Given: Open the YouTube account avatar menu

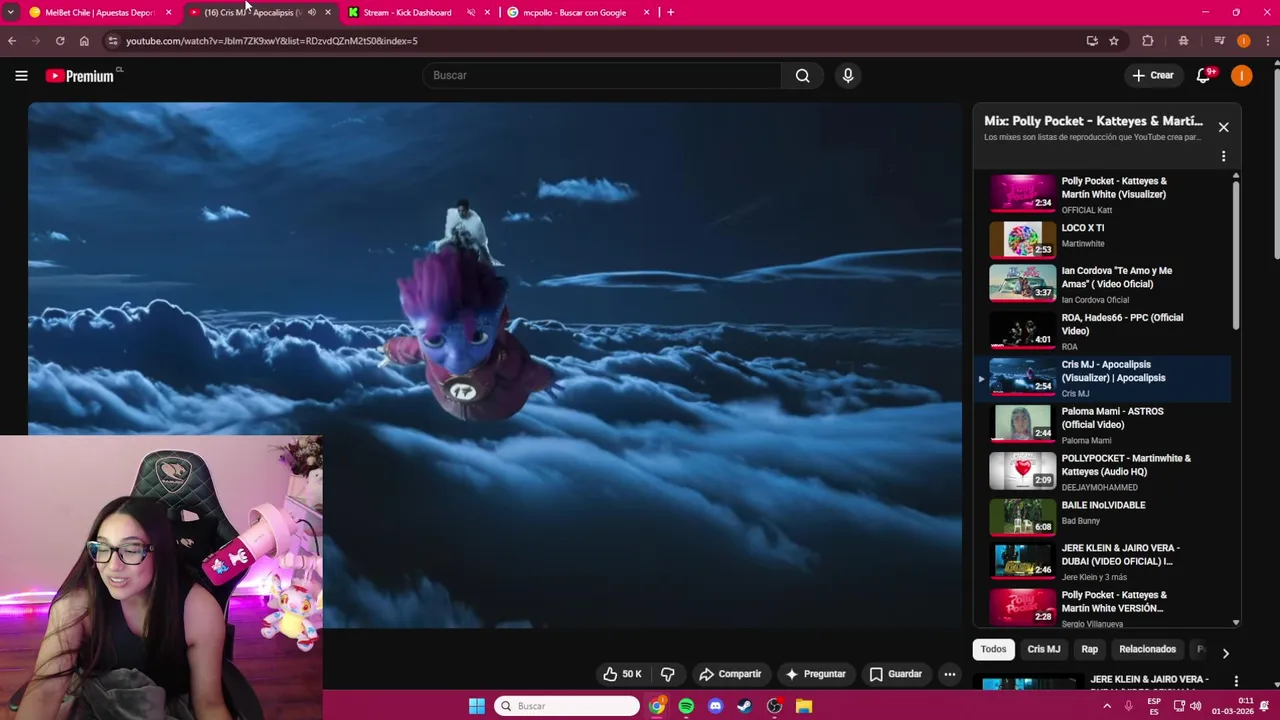Looking at the screenshot, I should click(1241, 75).
